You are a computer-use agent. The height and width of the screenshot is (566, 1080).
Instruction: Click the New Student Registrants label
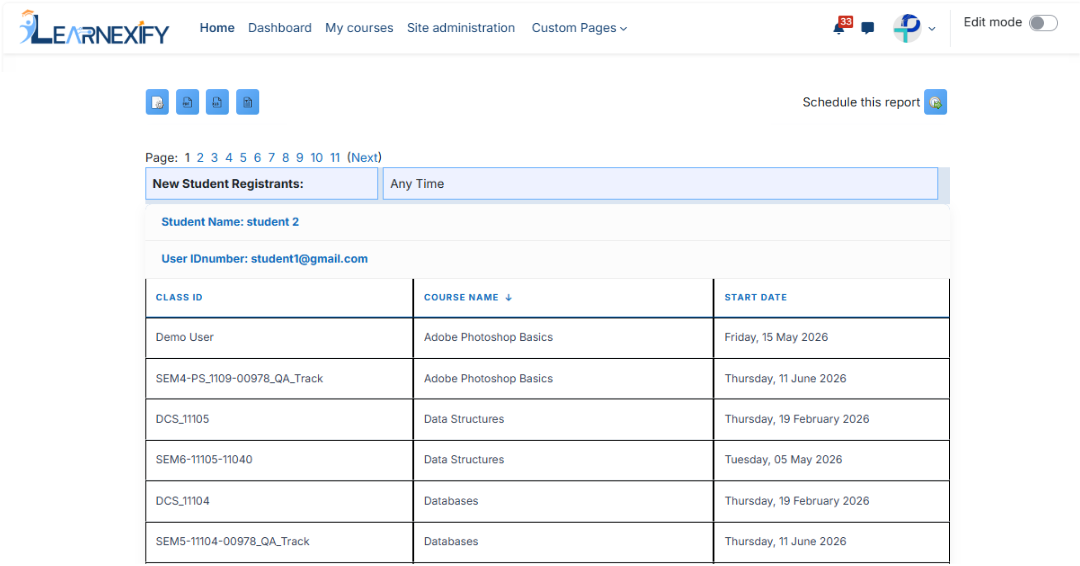point(228,184)
